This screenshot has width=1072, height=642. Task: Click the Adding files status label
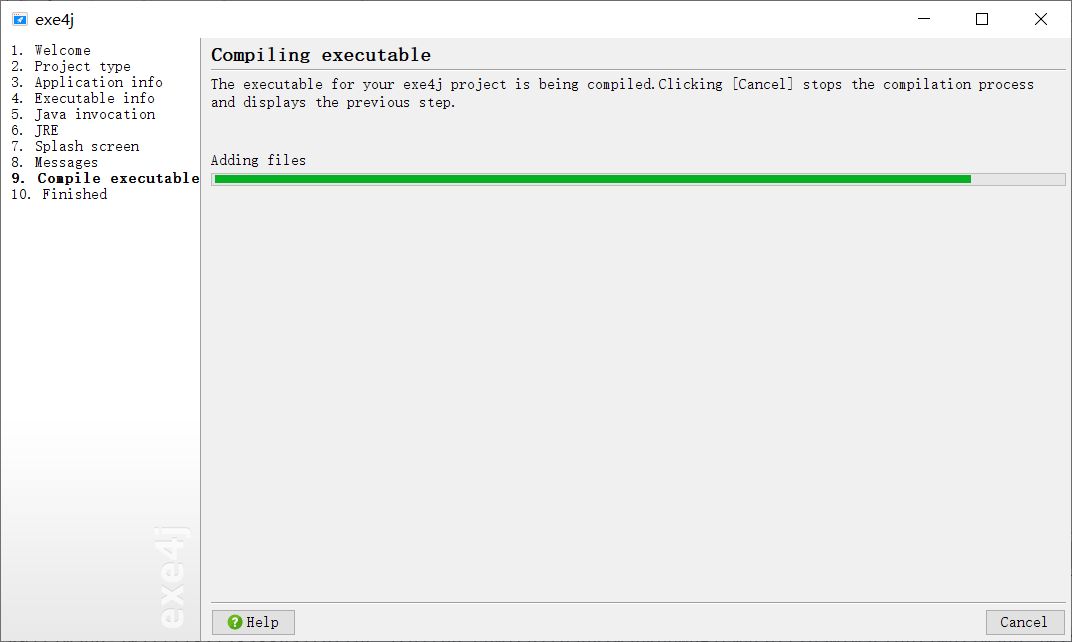(258, 160)
